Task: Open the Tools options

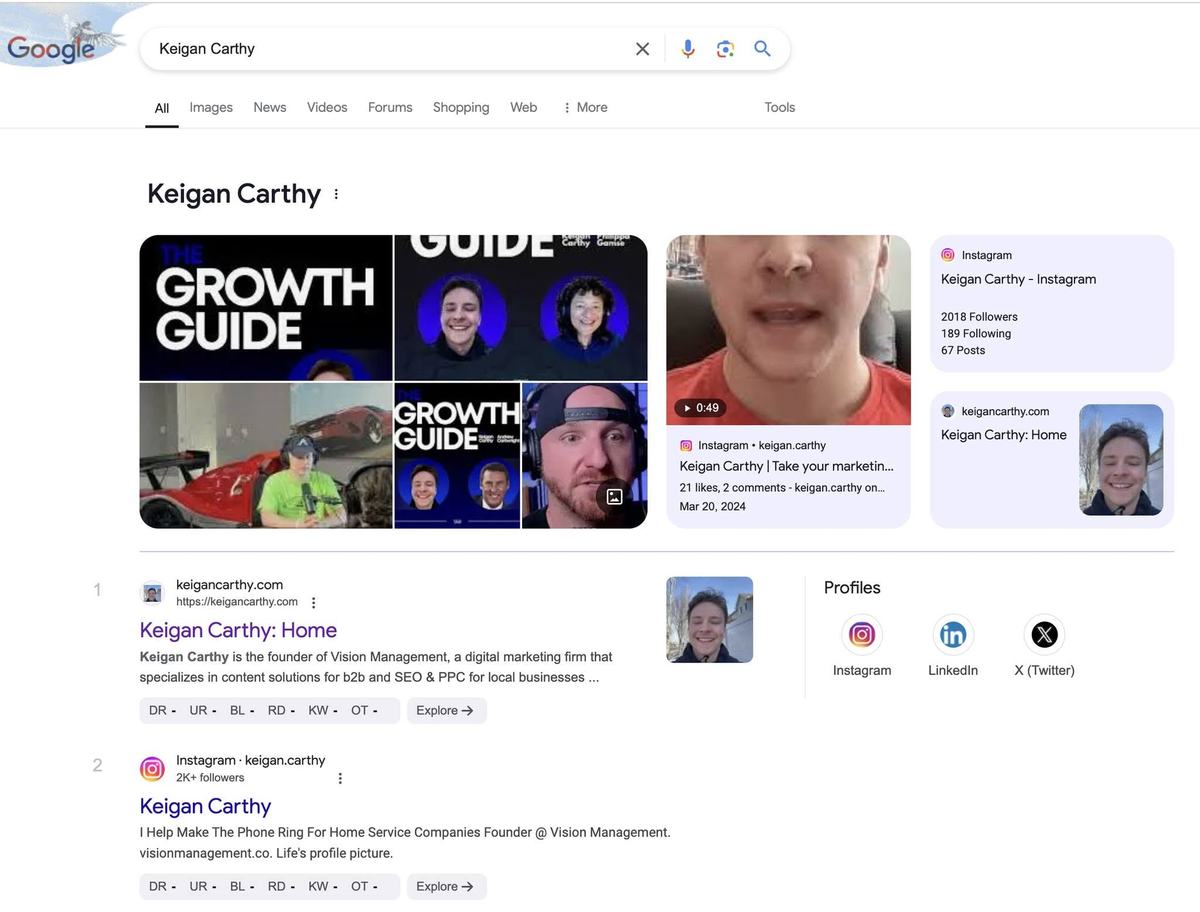Action: click(780, 107)
